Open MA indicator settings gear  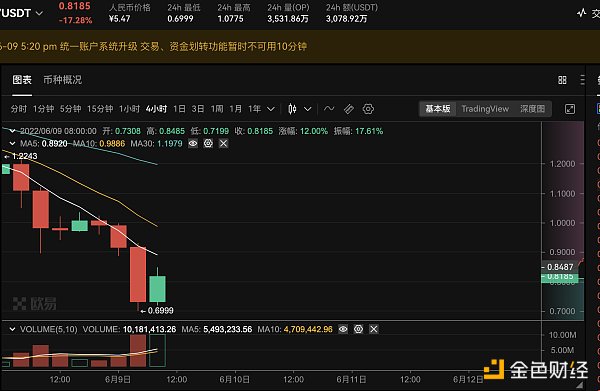click(x=208, y=143)
